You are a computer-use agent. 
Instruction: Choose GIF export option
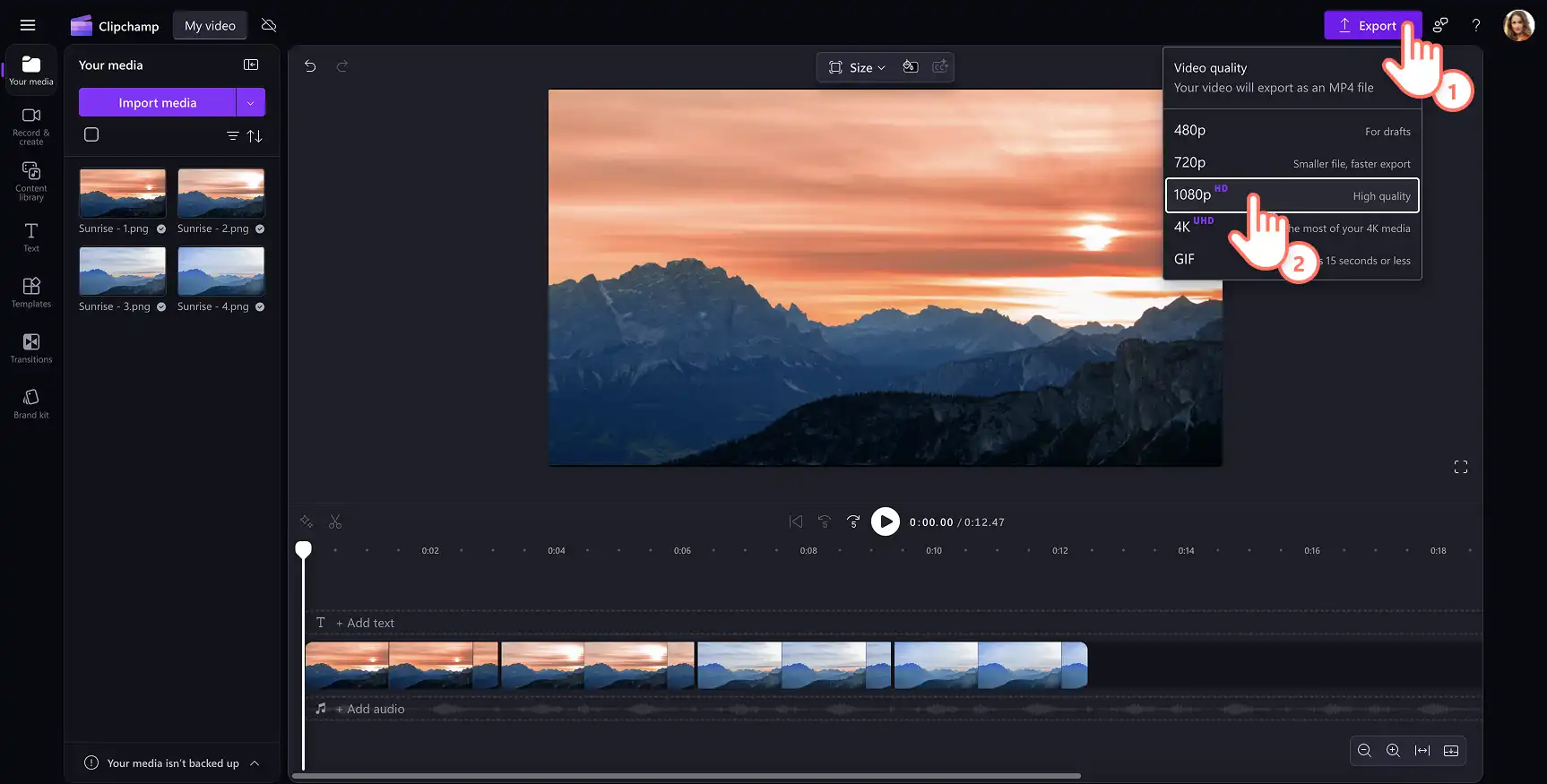click(1292, 260)
